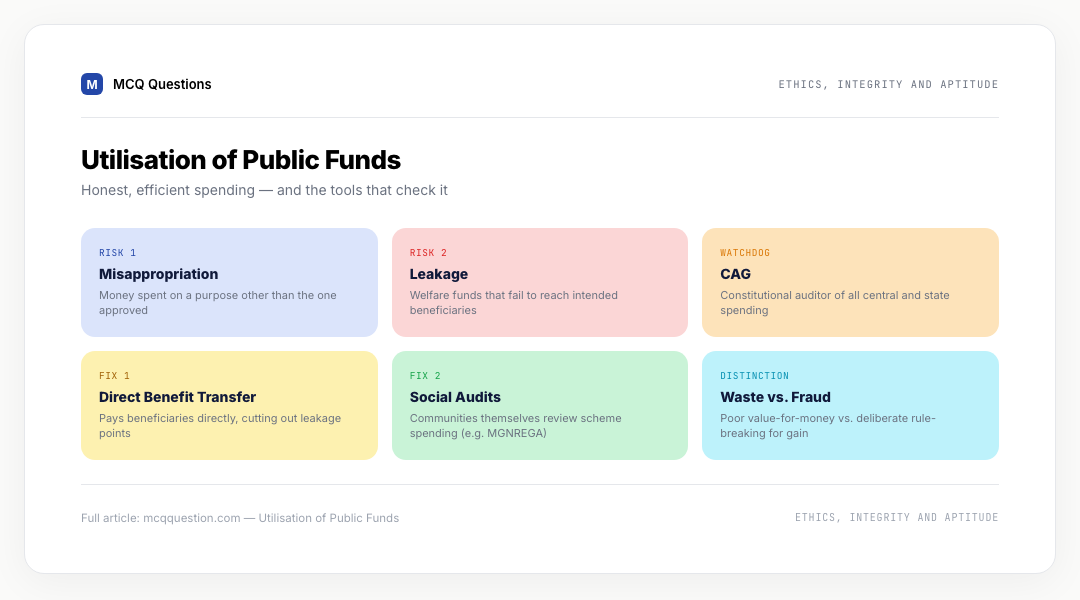1080x600 pixels.
Task: Open the Waste vs. Fraud card
Action: point(851,405)
